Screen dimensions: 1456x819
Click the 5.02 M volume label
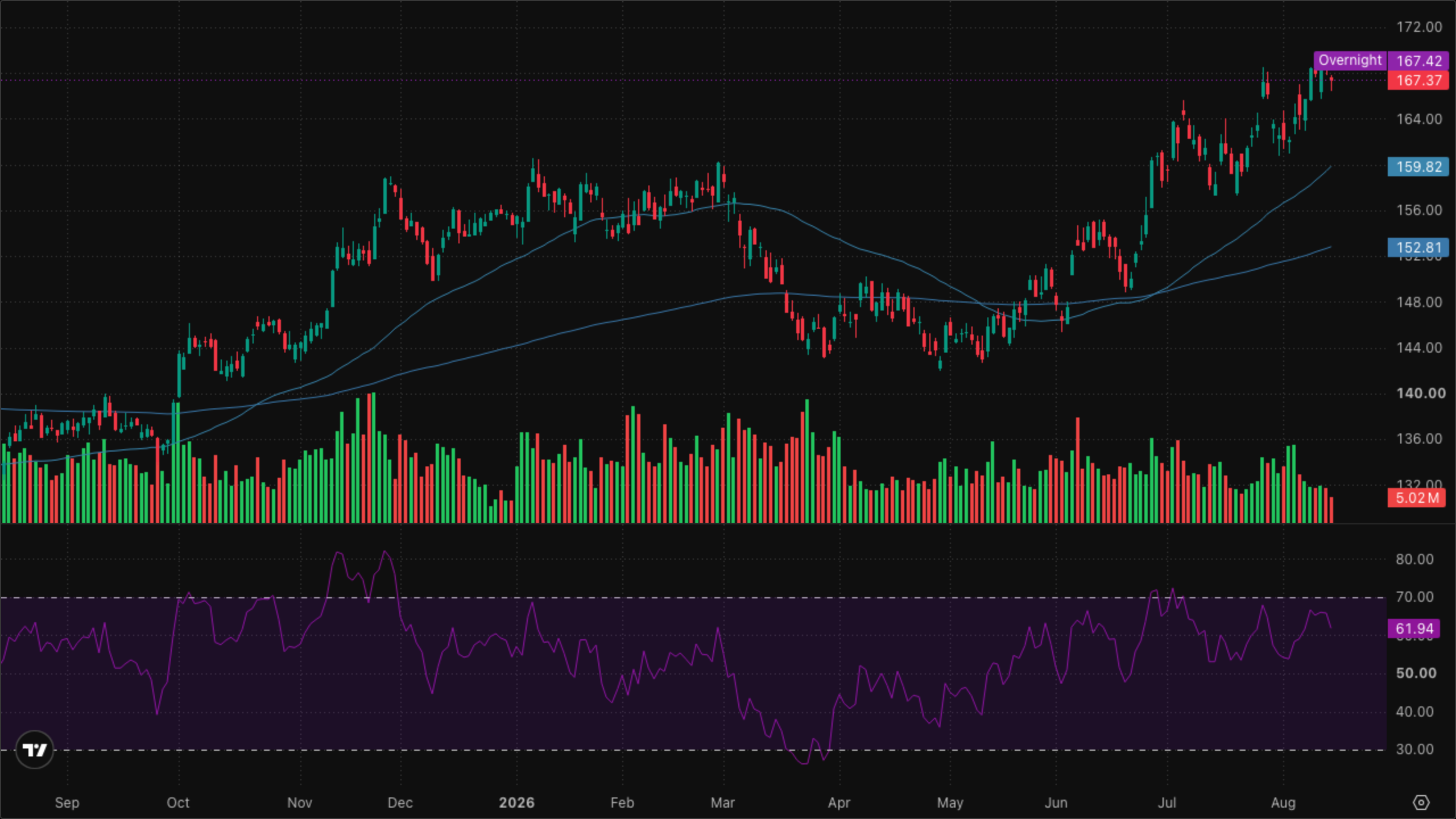click(1417, 498)
